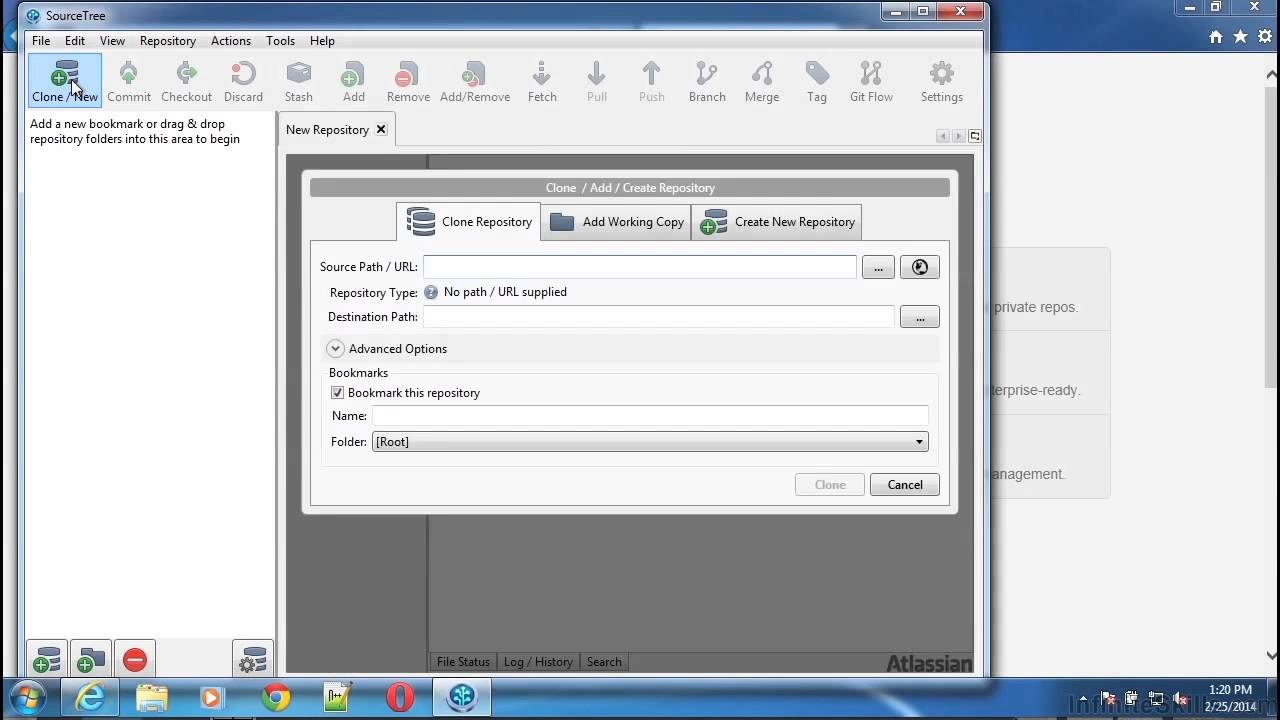This screenshot has width=1280, height=720.
Task: Switch to the File Status tab
Action: click(463, 662)
